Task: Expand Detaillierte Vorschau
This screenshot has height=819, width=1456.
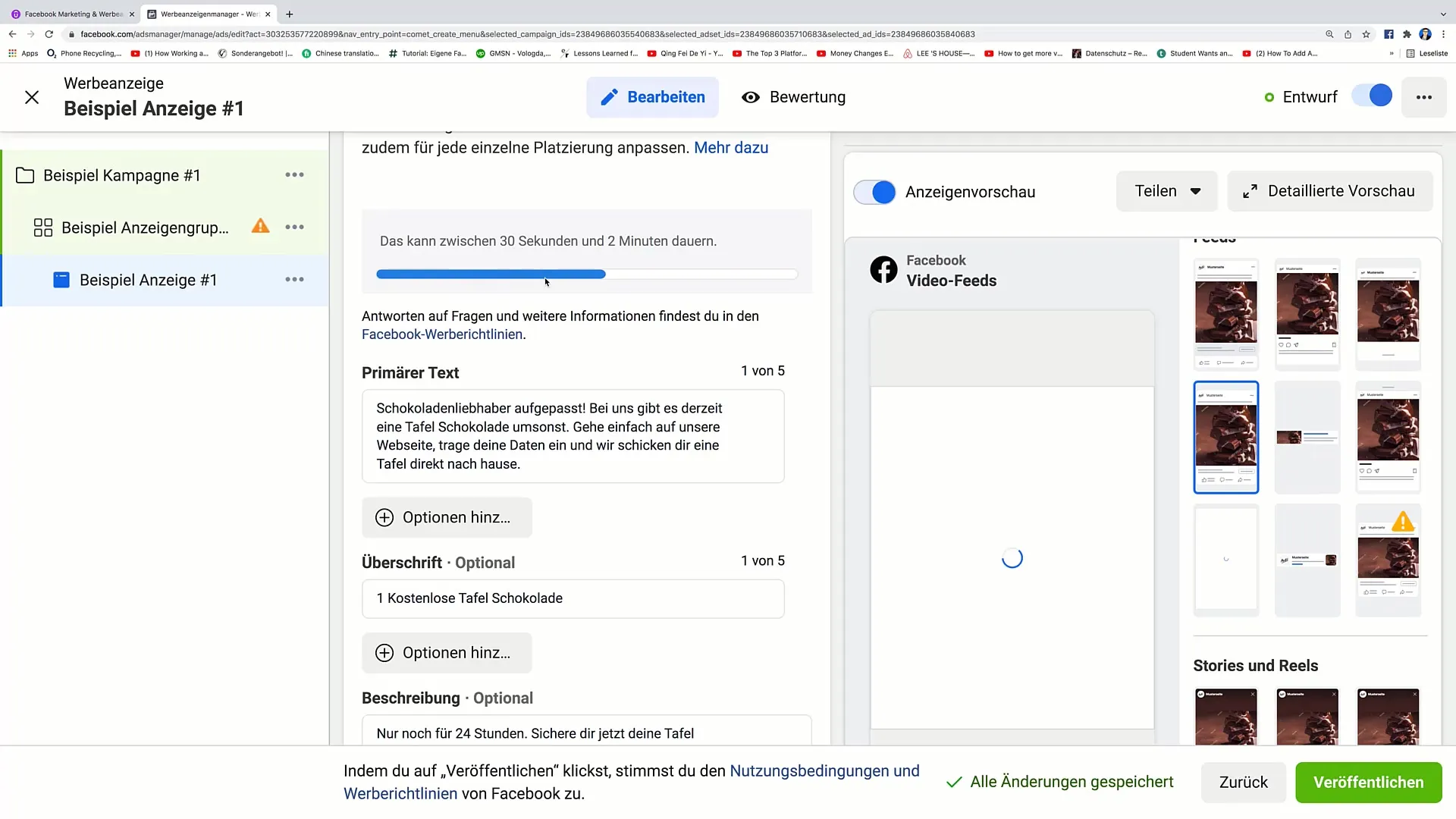Action: (x=1329, y=191)
